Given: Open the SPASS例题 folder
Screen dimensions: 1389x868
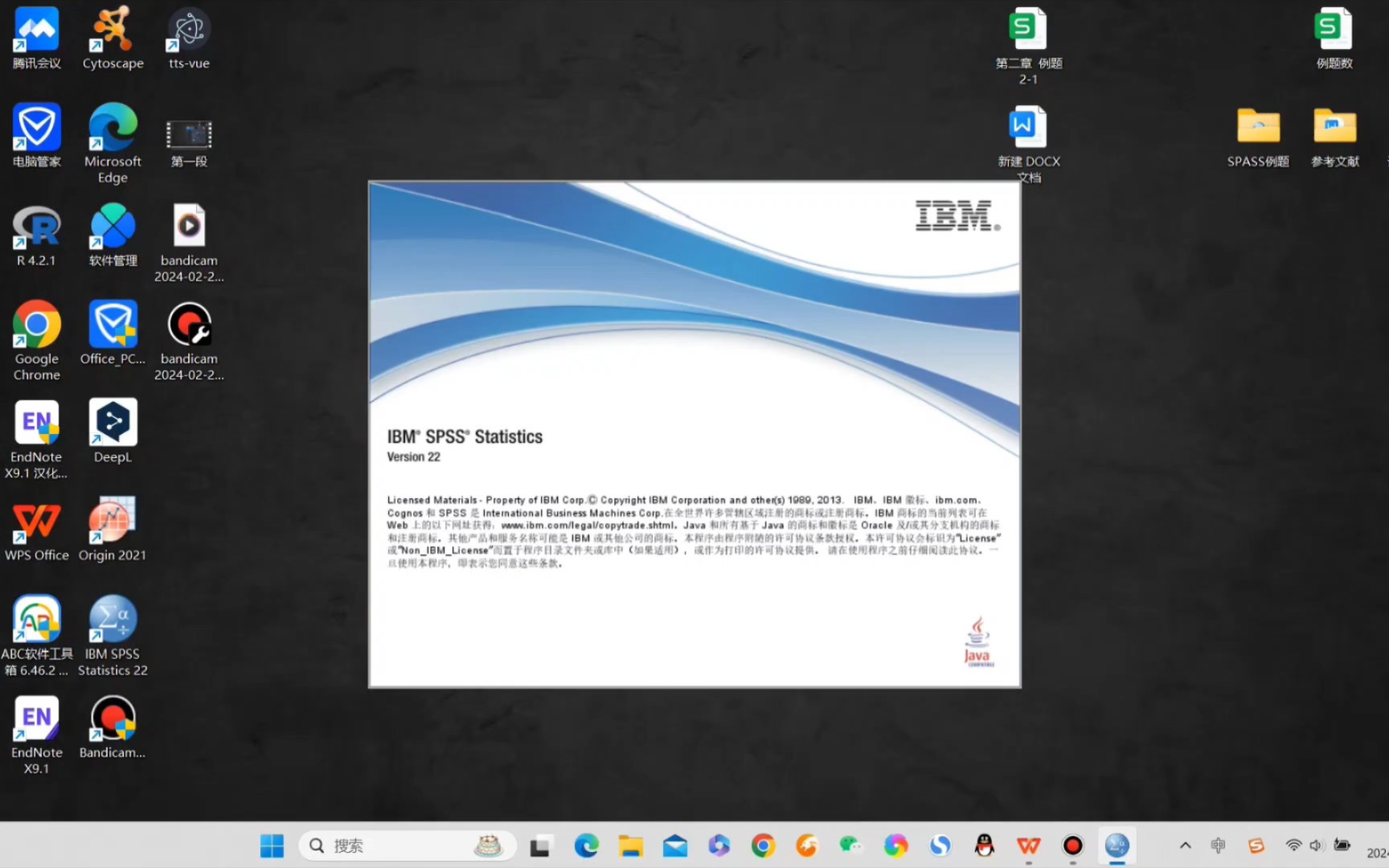Looking at the screenshot, I should pos(1258,137).
